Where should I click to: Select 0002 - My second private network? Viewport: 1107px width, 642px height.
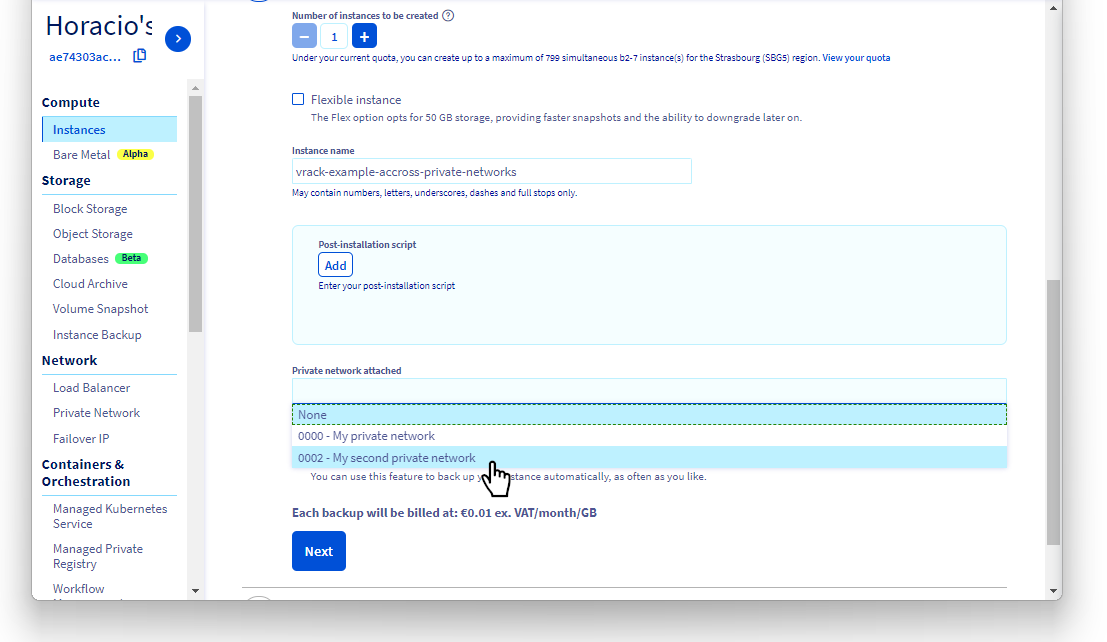click(x=648, y=458)
